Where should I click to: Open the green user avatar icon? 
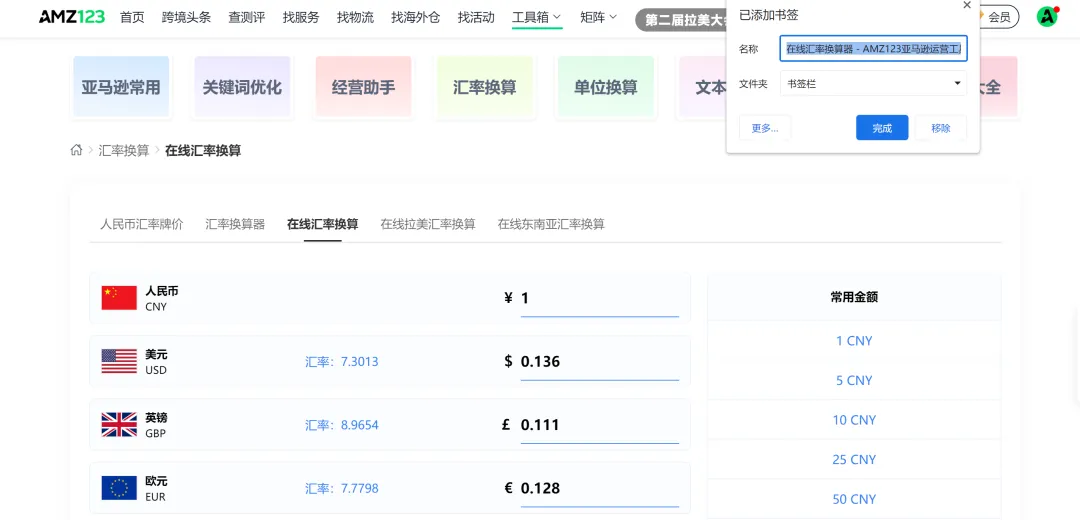(x=1047, y=17)
